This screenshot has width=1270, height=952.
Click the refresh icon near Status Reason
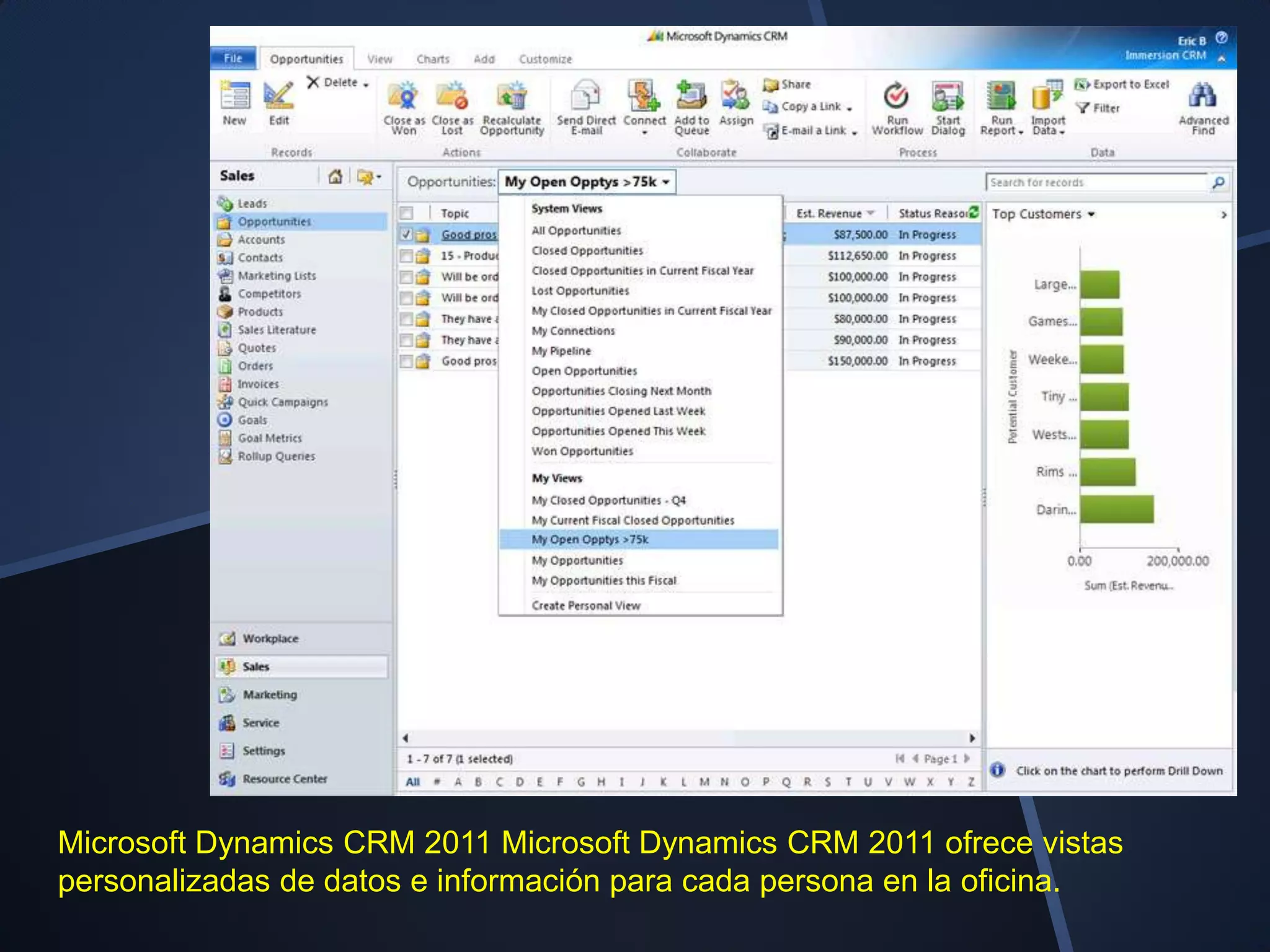coord(974,213)
